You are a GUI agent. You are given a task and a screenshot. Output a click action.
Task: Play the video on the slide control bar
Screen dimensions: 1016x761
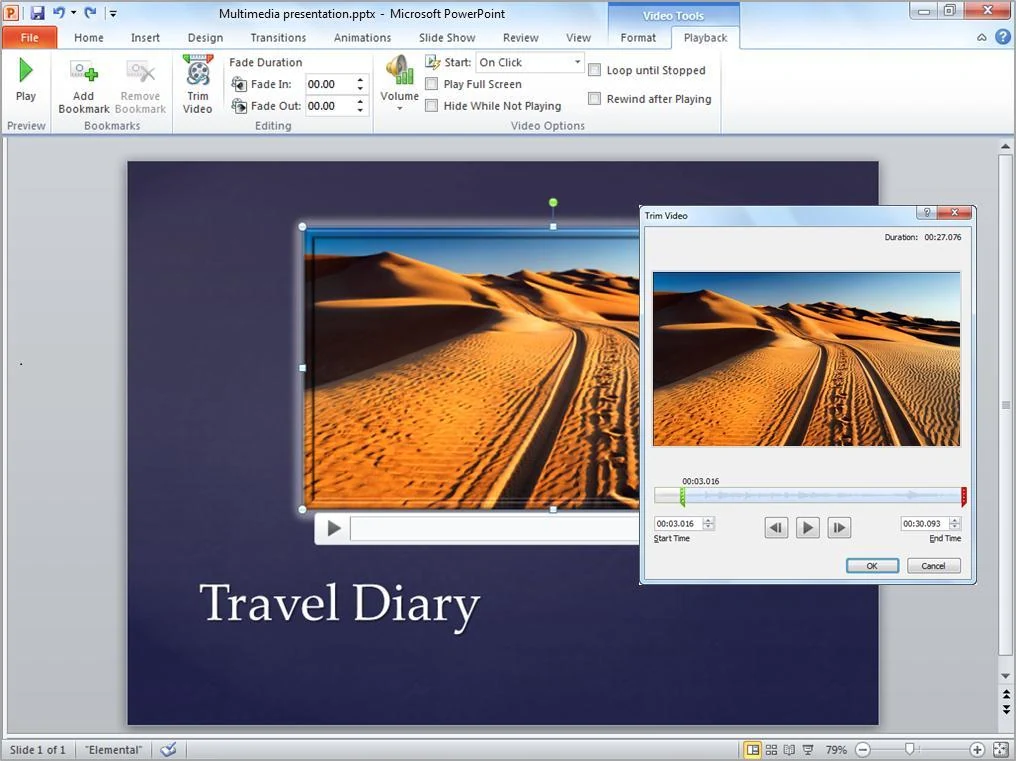[334, 528]
